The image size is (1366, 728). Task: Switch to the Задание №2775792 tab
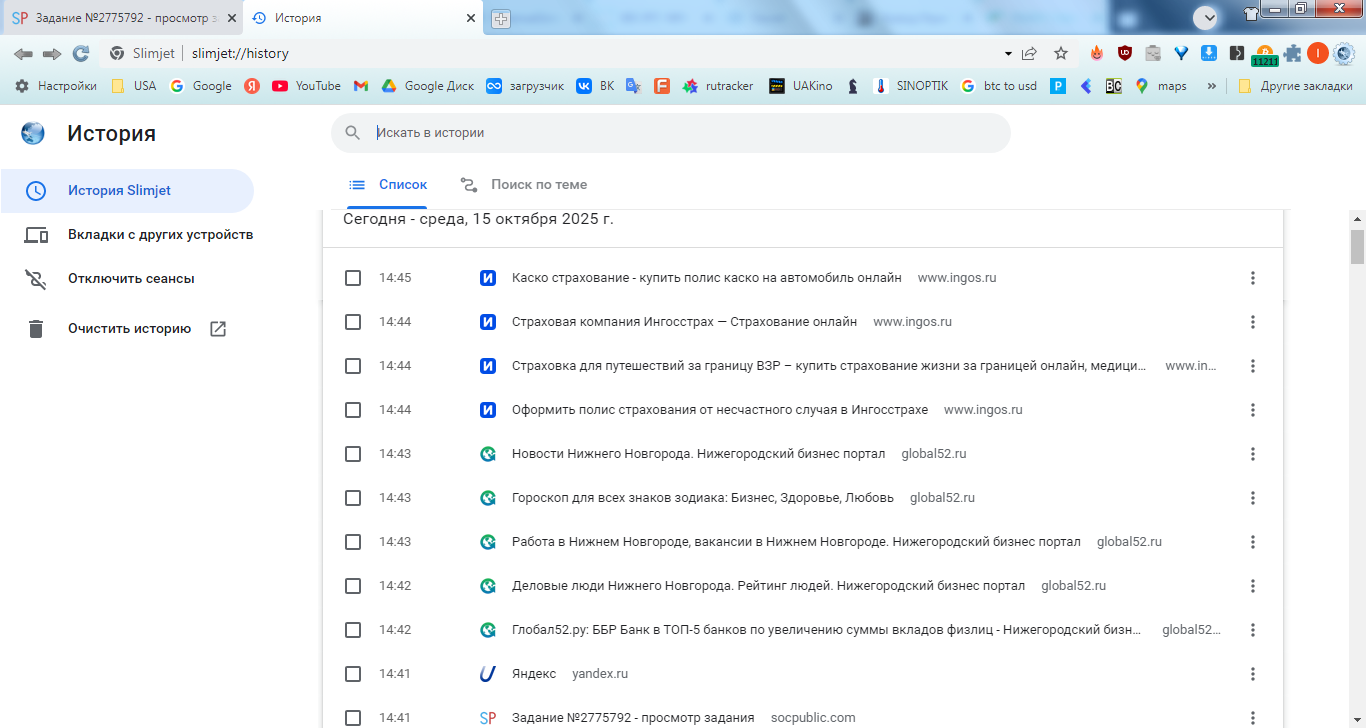[x=123, y=19]
